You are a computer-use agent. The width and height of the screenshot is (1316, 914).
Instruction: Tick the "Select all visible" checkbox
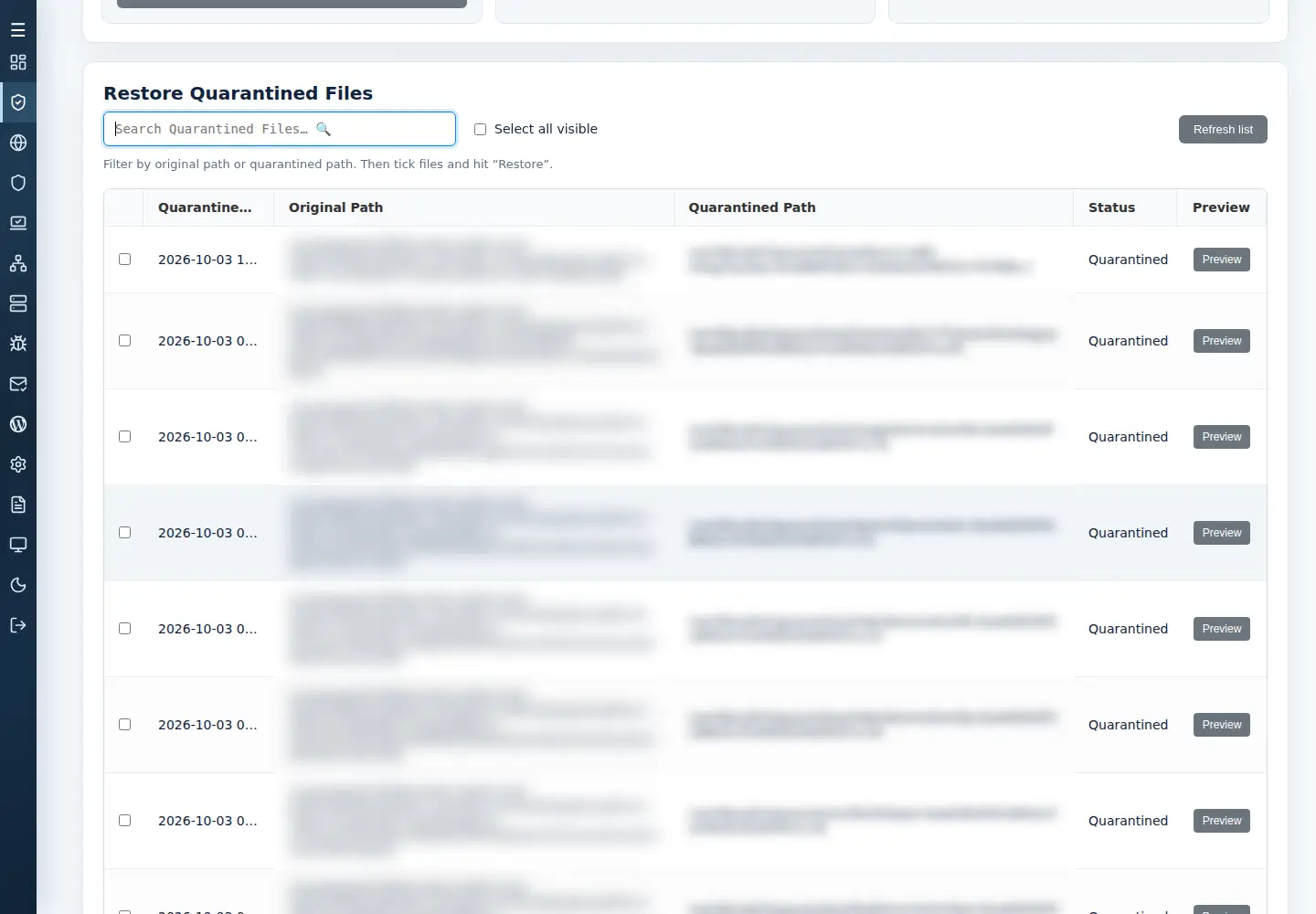pos(480,130)
